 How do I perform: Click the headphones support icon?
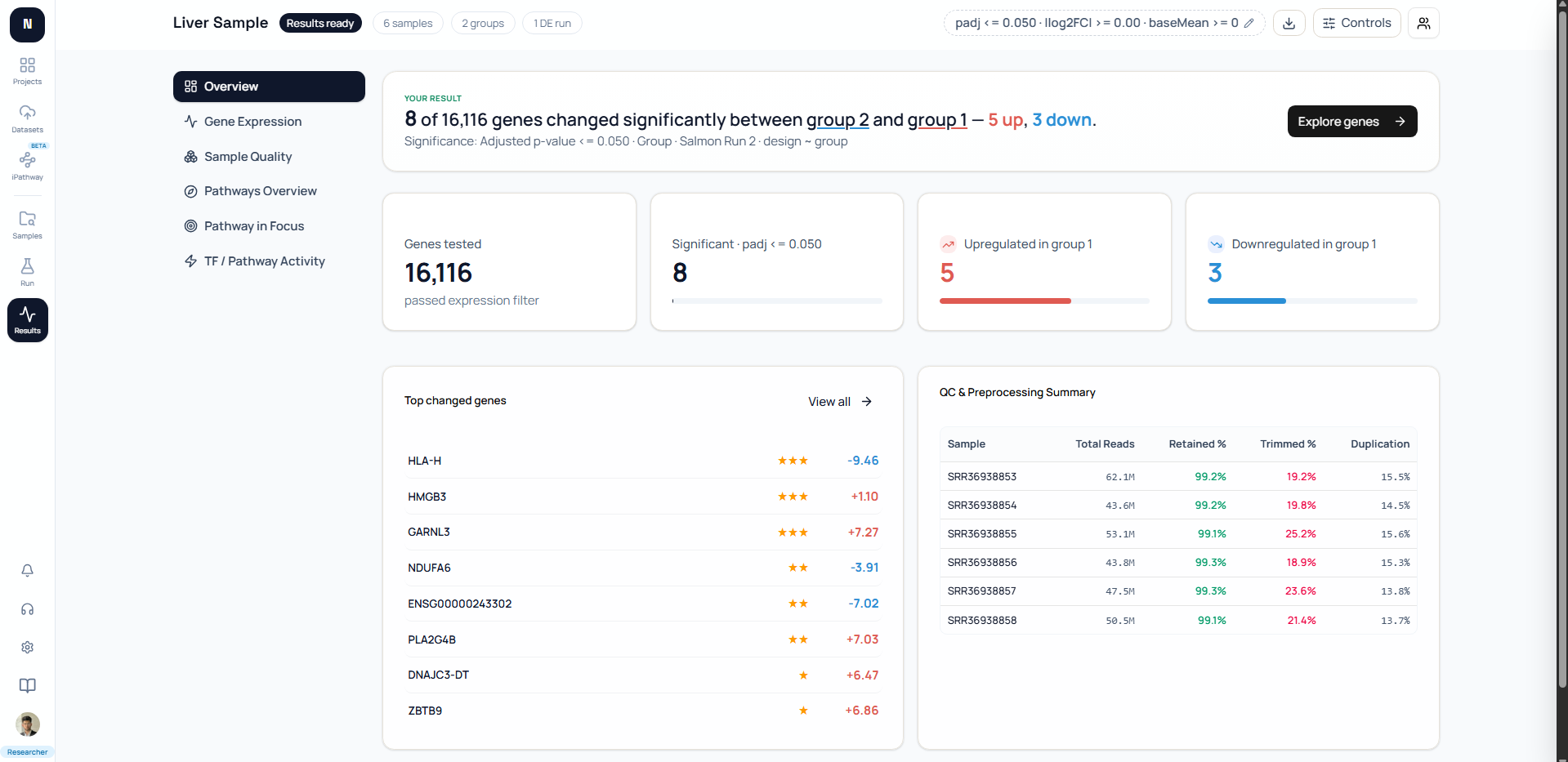coord(27,609)
